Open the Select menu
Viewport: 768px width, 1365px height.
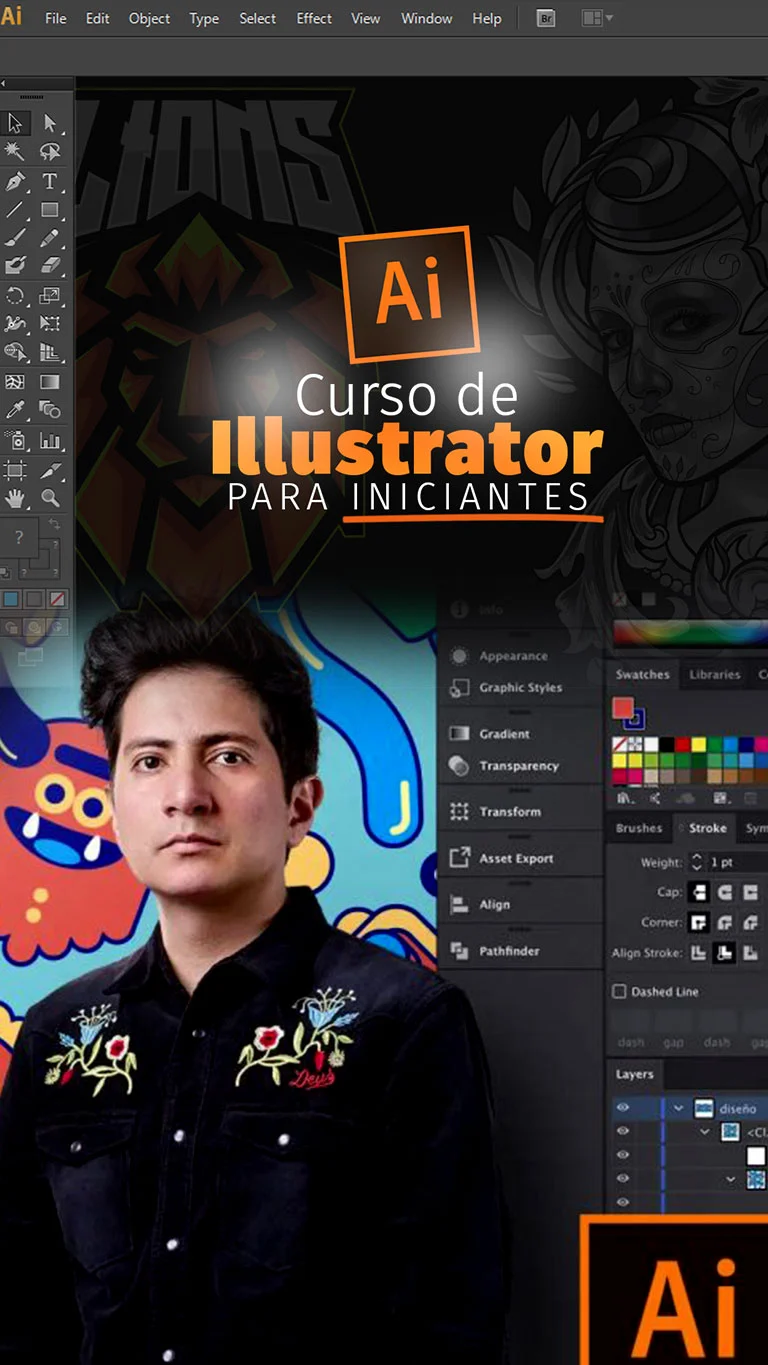(x=258, y=19)
